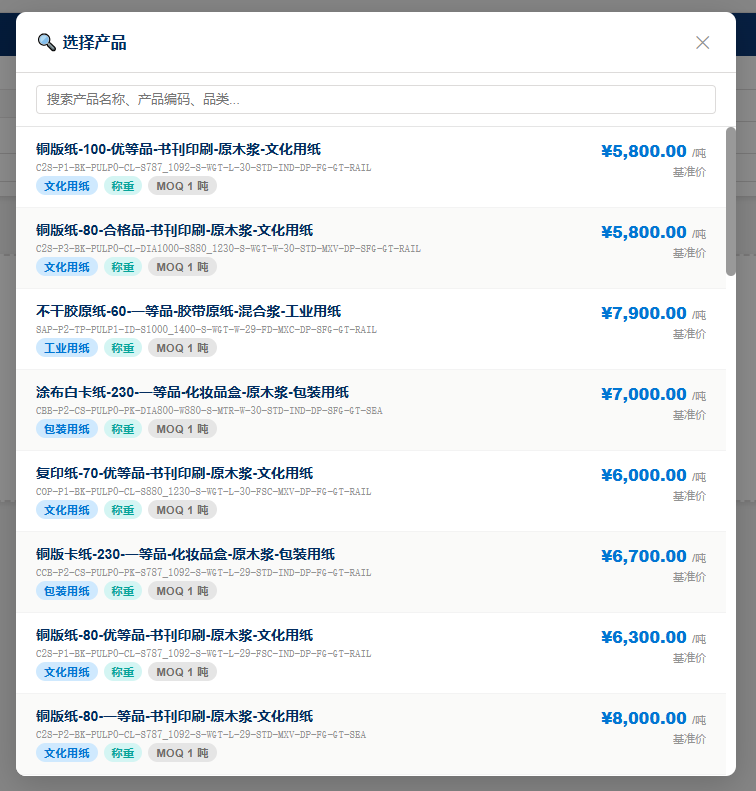Pick 涂布白卡纸-230 化妆品盒 product
The image size is (756, 791).
(192, 392)
